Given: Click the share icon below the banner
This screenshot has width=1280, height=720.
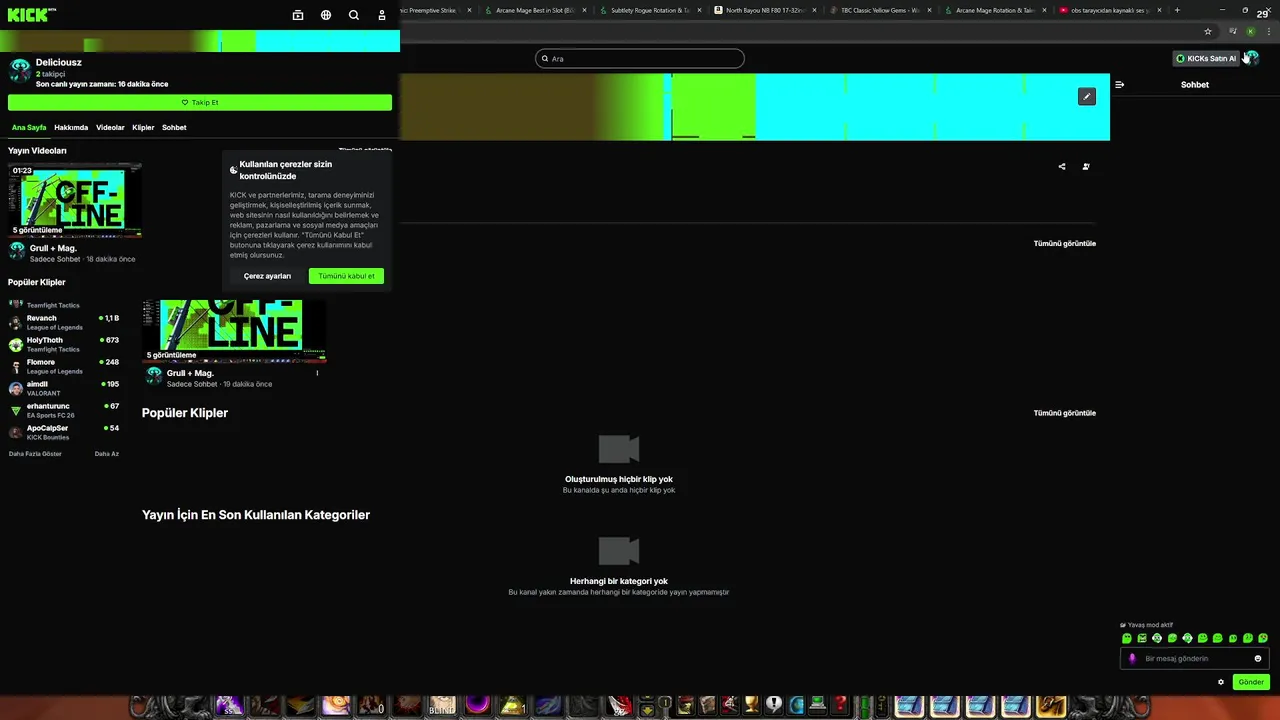Looking at the screenshot, I should (x=1062, y=167).
